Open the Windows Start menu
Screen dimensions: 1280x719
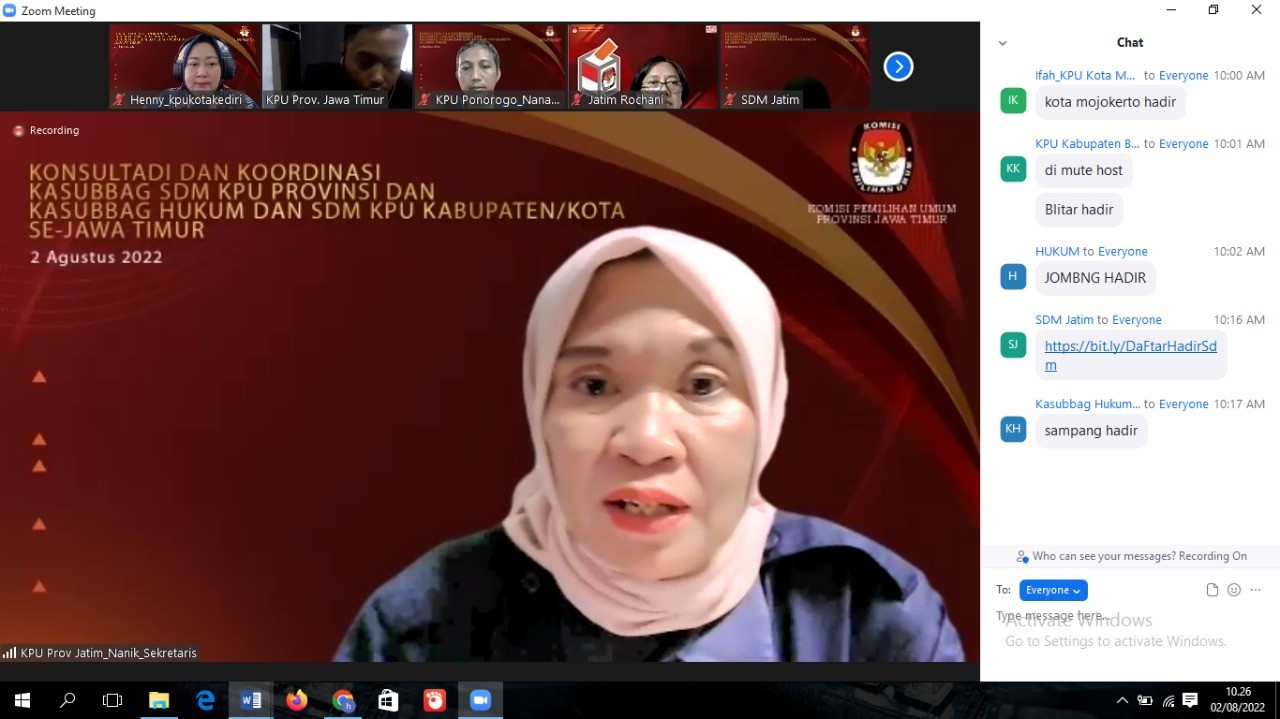22,701
